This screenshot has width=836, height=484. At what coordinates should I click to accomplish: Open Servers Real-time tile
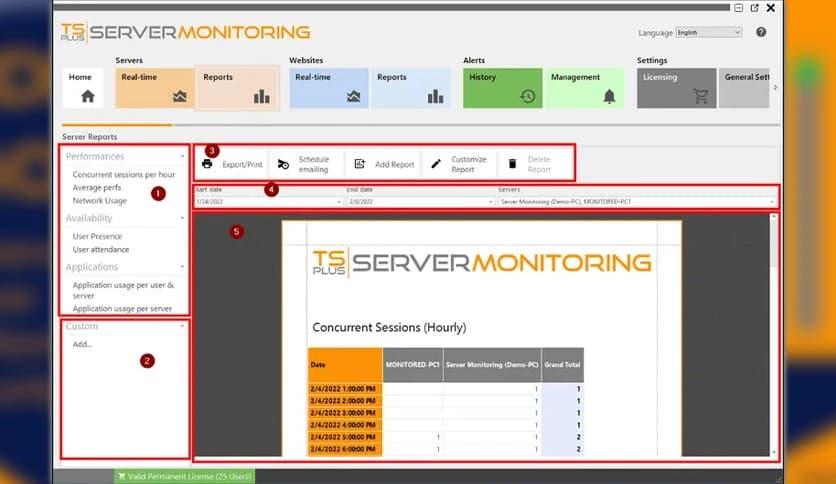[x=155, y=88]
